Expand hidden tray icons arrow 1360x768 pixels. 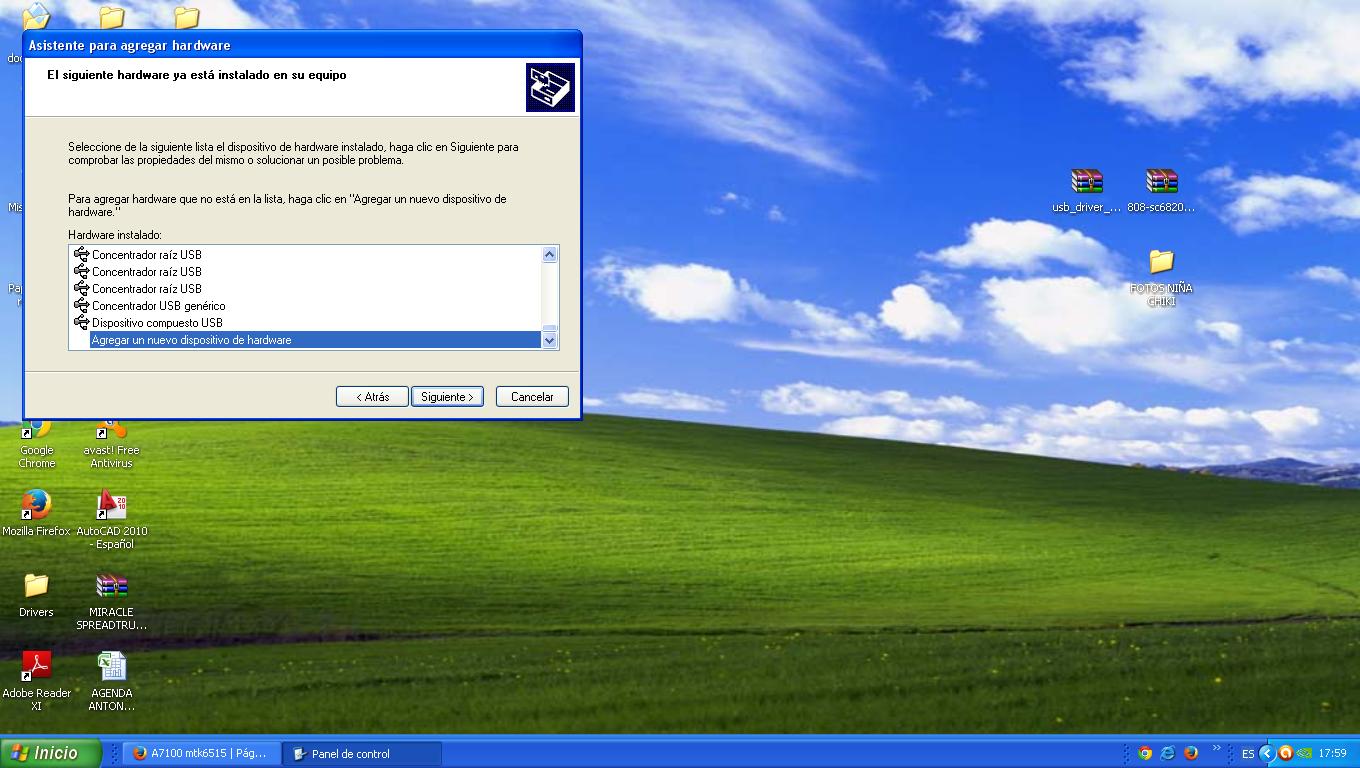(x=1267, y=753)
